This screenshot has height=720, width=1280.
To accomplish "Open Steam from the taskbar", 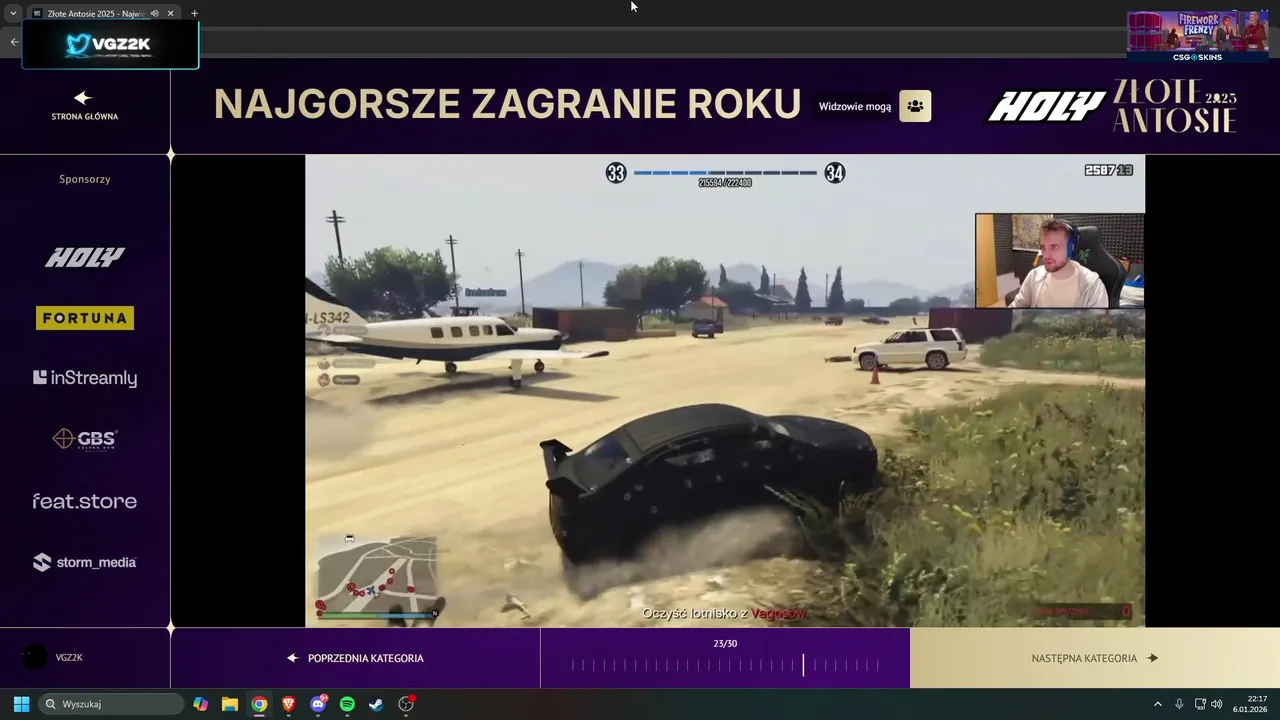I will pyautogui.click(x=376, y=704).
